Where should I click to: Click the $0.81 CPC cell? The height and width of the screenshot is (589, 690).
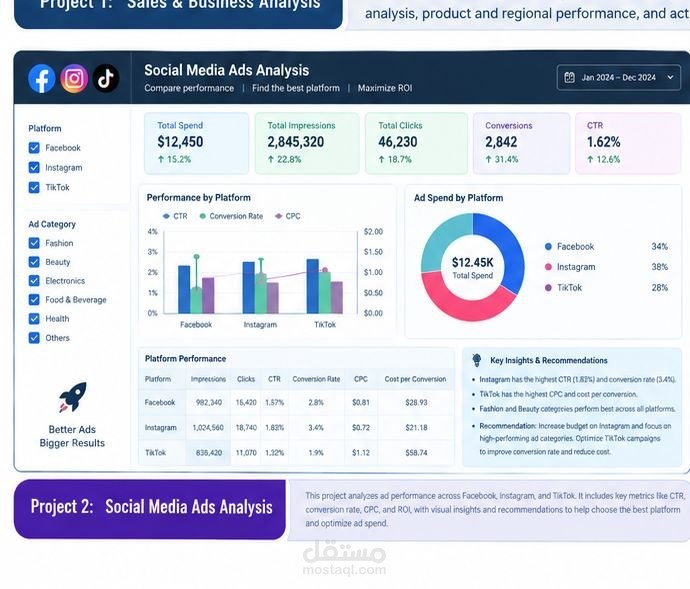tap(361, 402)
